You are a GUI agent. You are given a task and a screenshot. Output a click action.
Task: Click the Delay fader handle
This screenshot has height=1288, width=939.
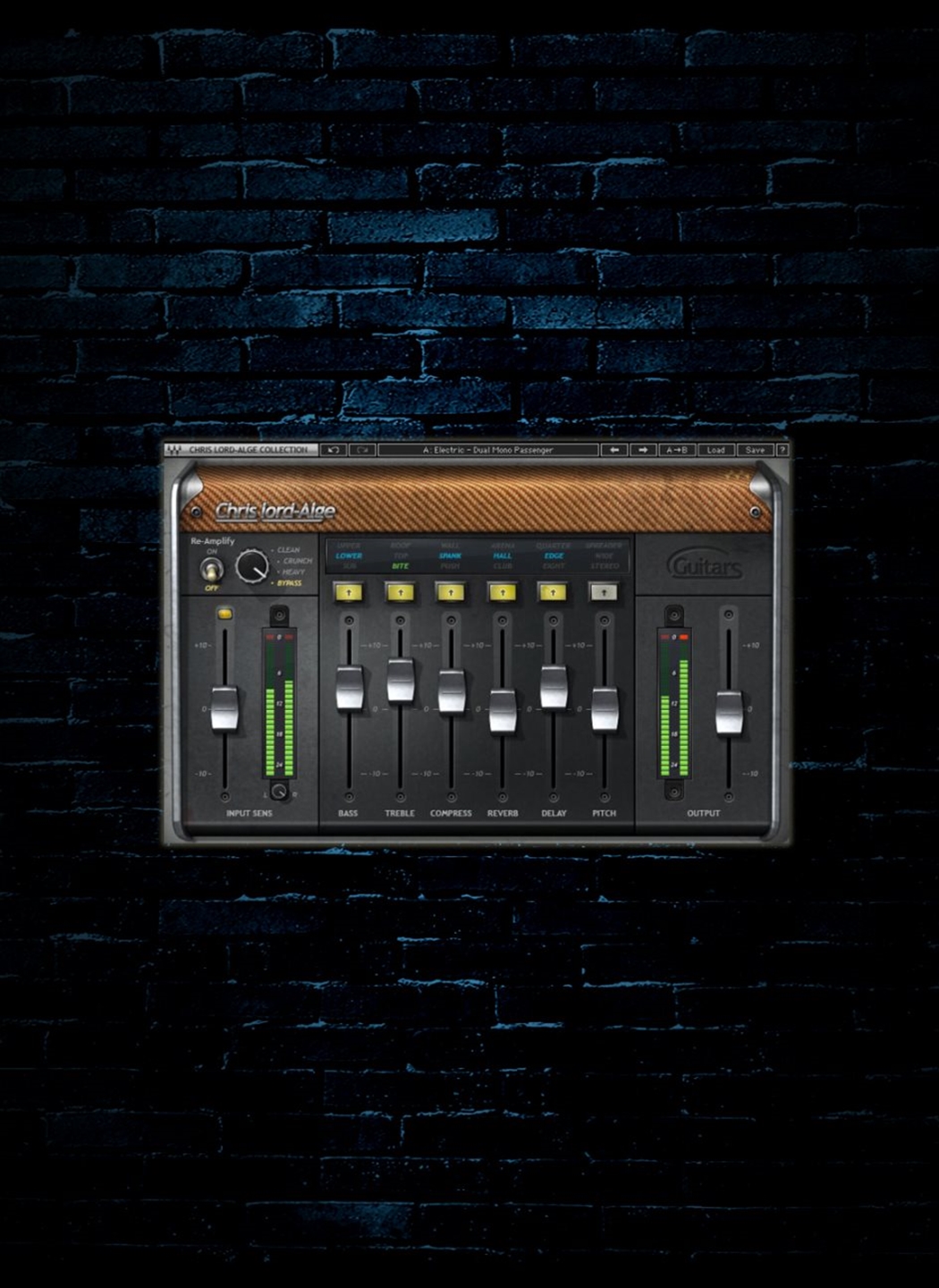(554, 687)
